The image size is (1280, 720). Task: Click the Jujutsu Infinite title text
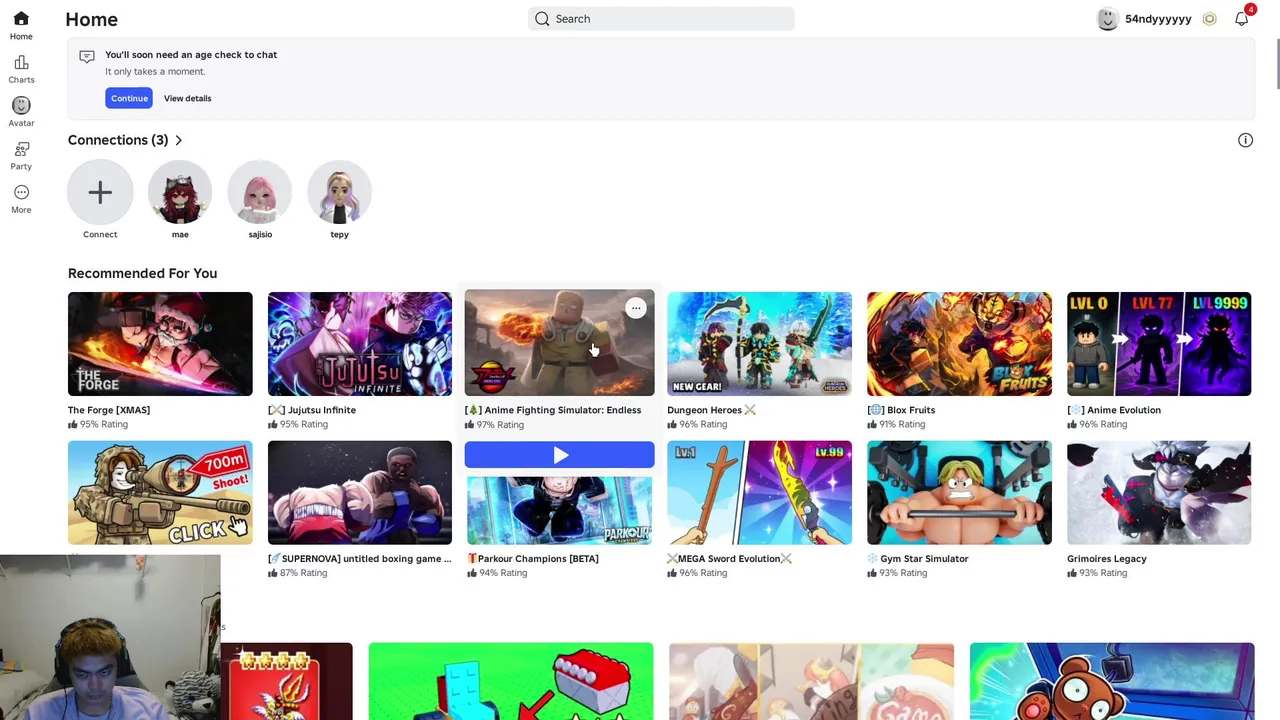[312, 410]
